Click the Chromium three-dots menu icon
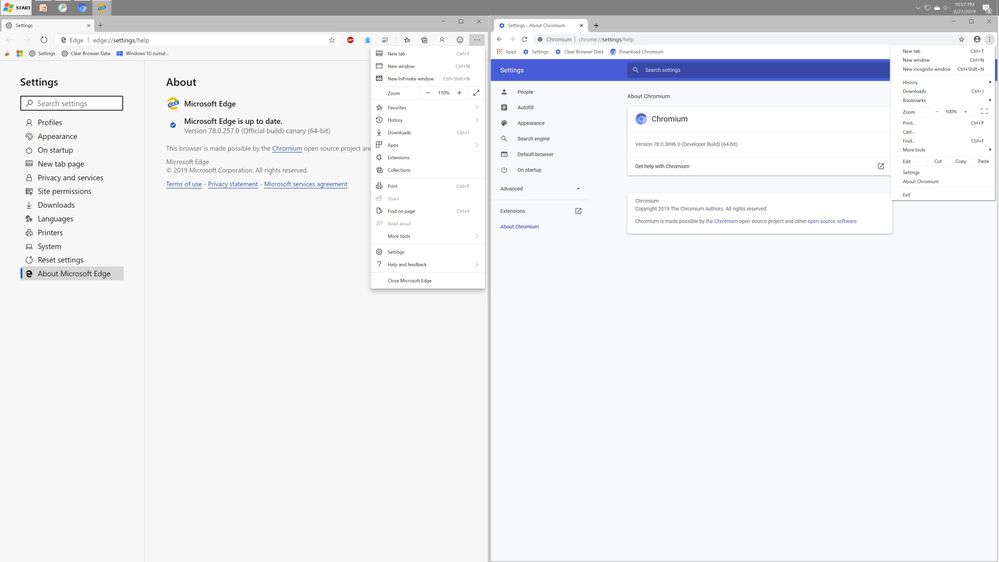Viewport: 999px width, 562px height. [x=989, y=39]
